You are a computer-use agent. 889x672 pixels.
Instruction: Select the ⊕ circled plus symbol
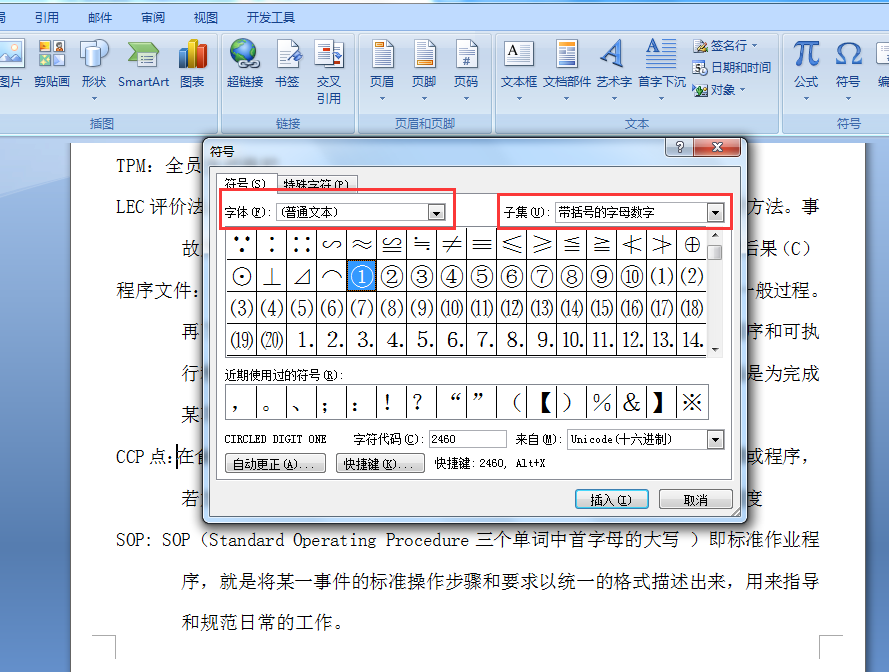click(x=692, y=244)
